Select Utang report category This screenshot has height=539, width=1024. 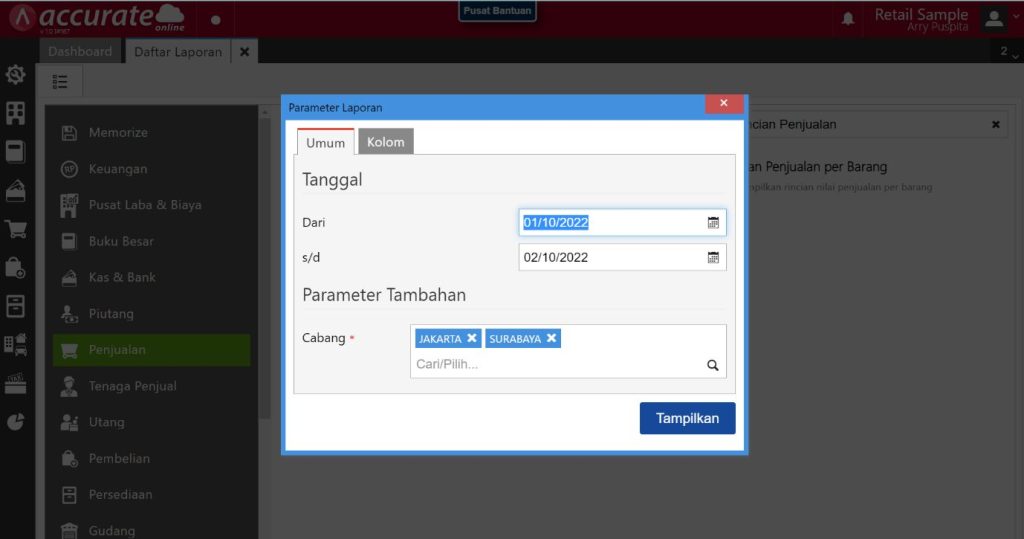tap(152, 423)
